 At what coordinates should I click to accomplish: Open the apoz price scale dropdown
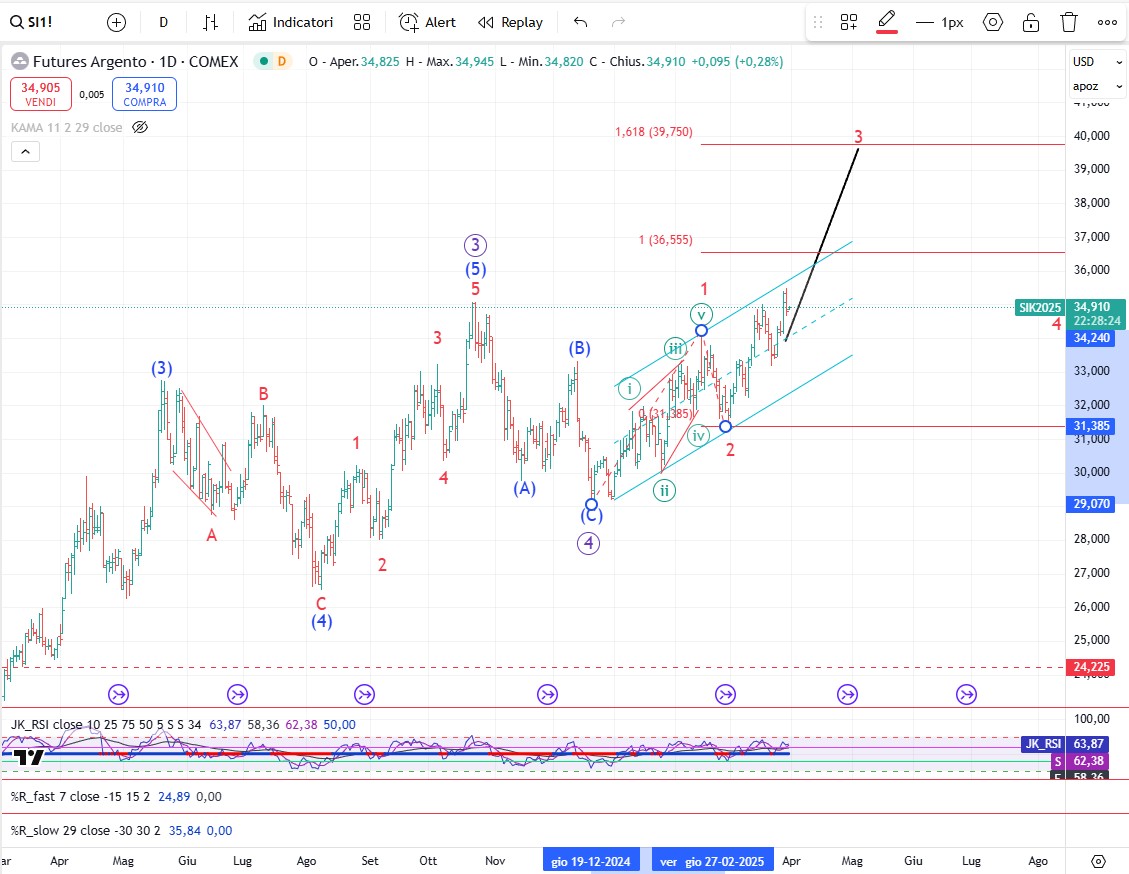coord(1097,86)
